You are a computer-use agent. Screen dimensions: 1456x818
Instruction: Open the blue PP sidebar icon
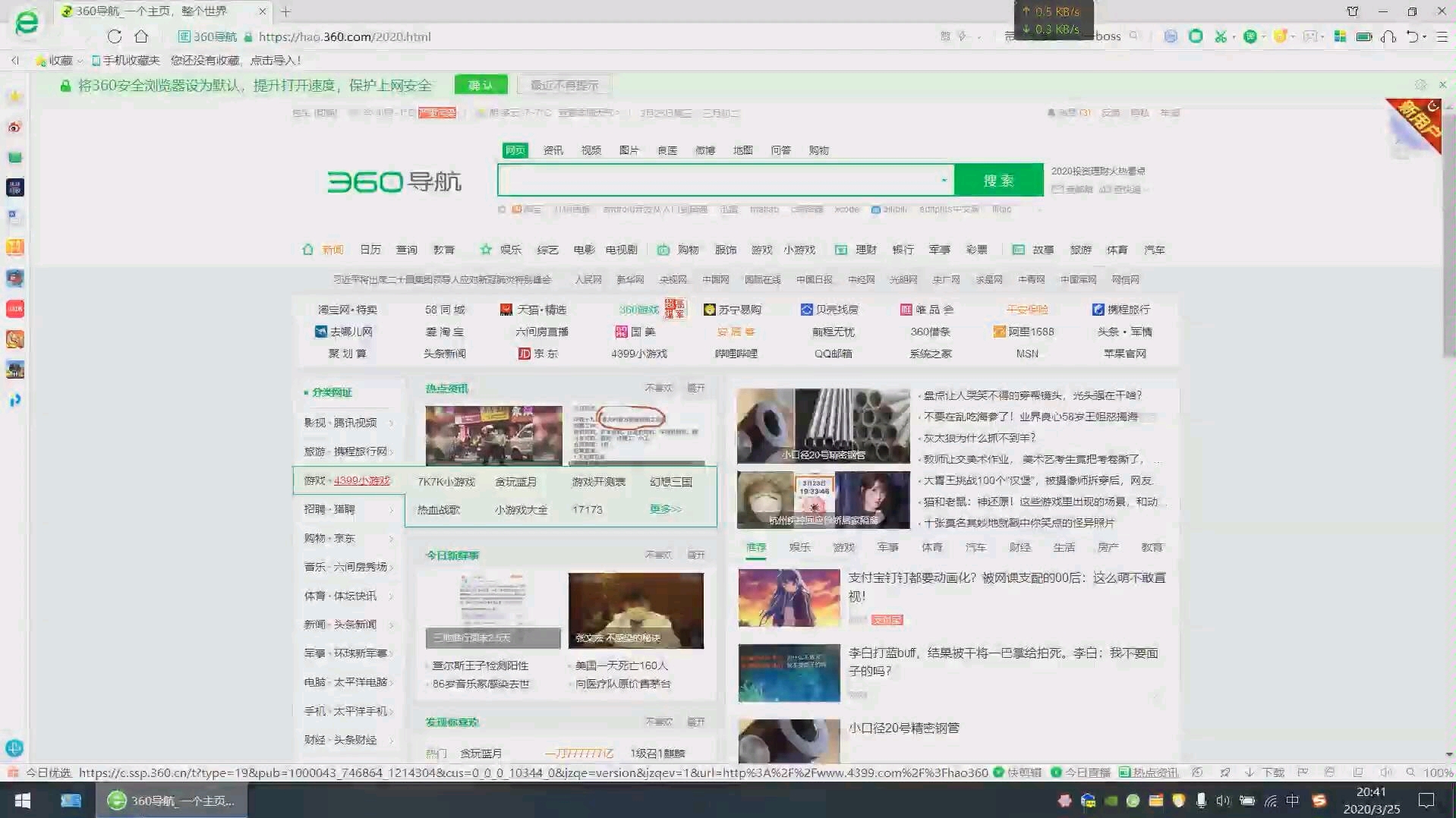coord(15,400)
